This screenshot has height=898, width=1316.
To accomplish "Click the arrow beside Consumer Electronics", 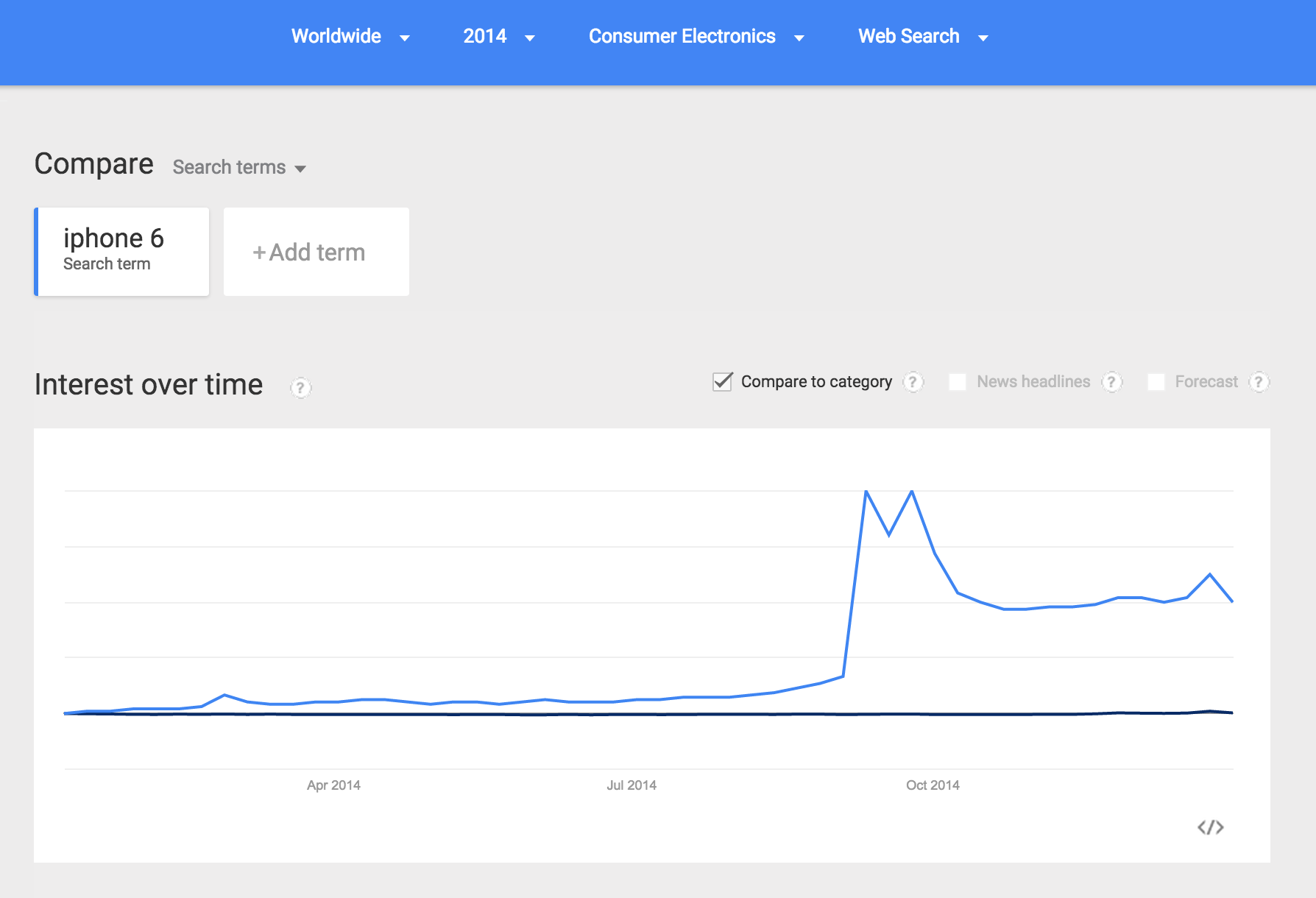I will click(x=799, y=38).
